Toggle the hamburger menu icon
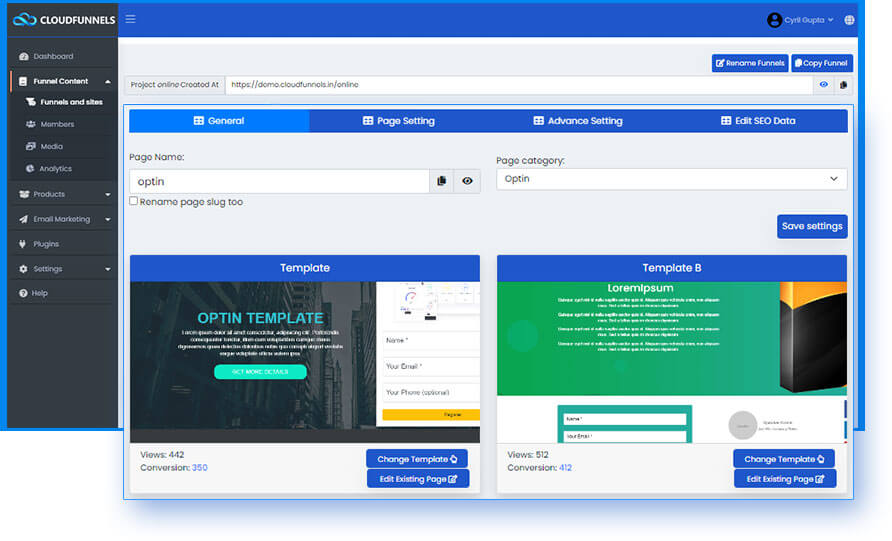The image size is (892, 541). [x=130, y=19]
